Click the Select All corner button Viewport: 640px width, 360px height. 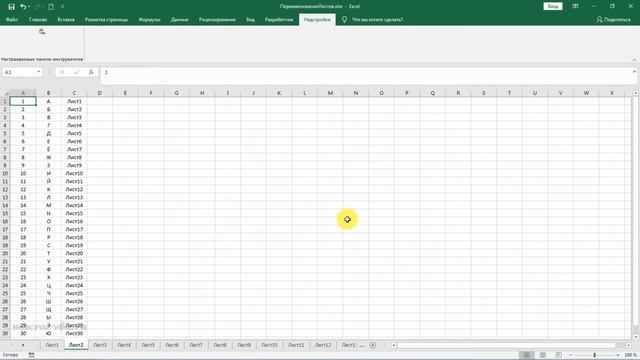tap(5, 93)
